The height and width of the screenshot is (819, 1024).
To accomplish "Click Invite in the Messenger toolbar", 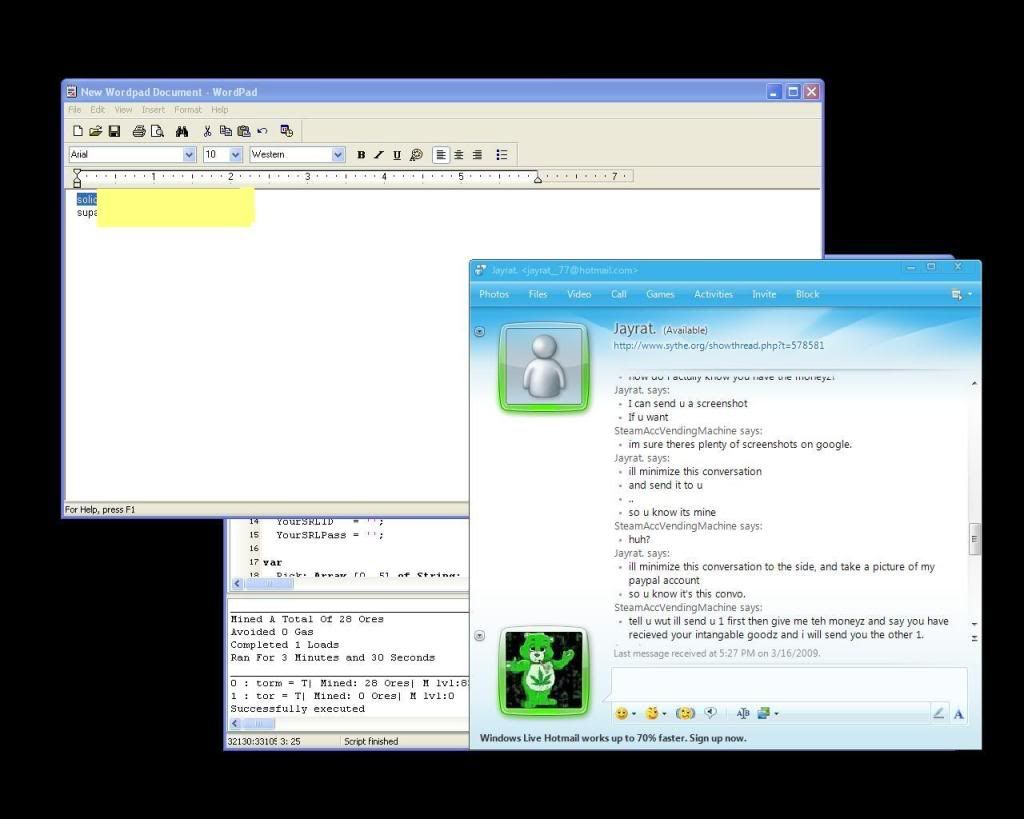I will pos(764,295).
